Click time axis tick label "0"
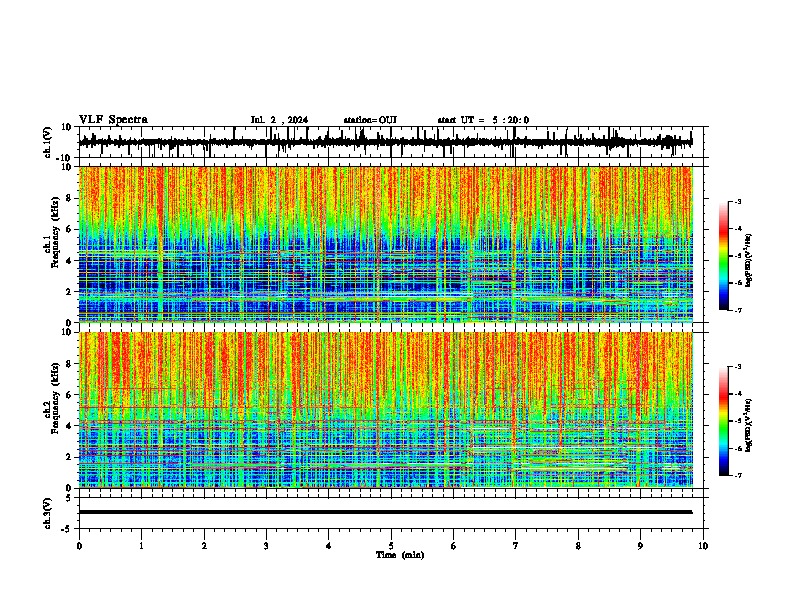Screen dimensions: 792x612 coord(79,546)
